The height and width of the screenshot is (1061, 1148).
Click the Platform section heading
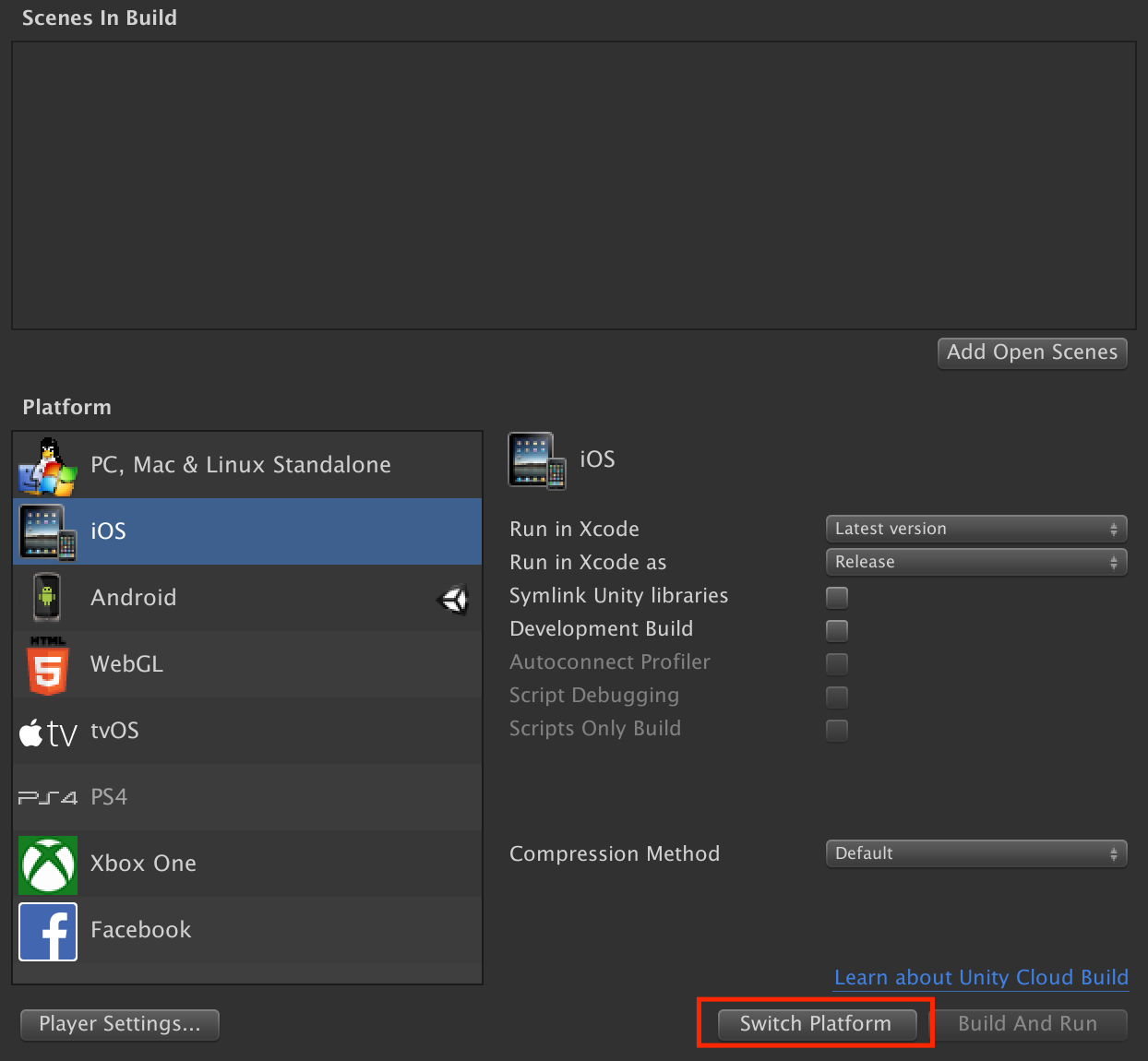[x=66, y=408]
